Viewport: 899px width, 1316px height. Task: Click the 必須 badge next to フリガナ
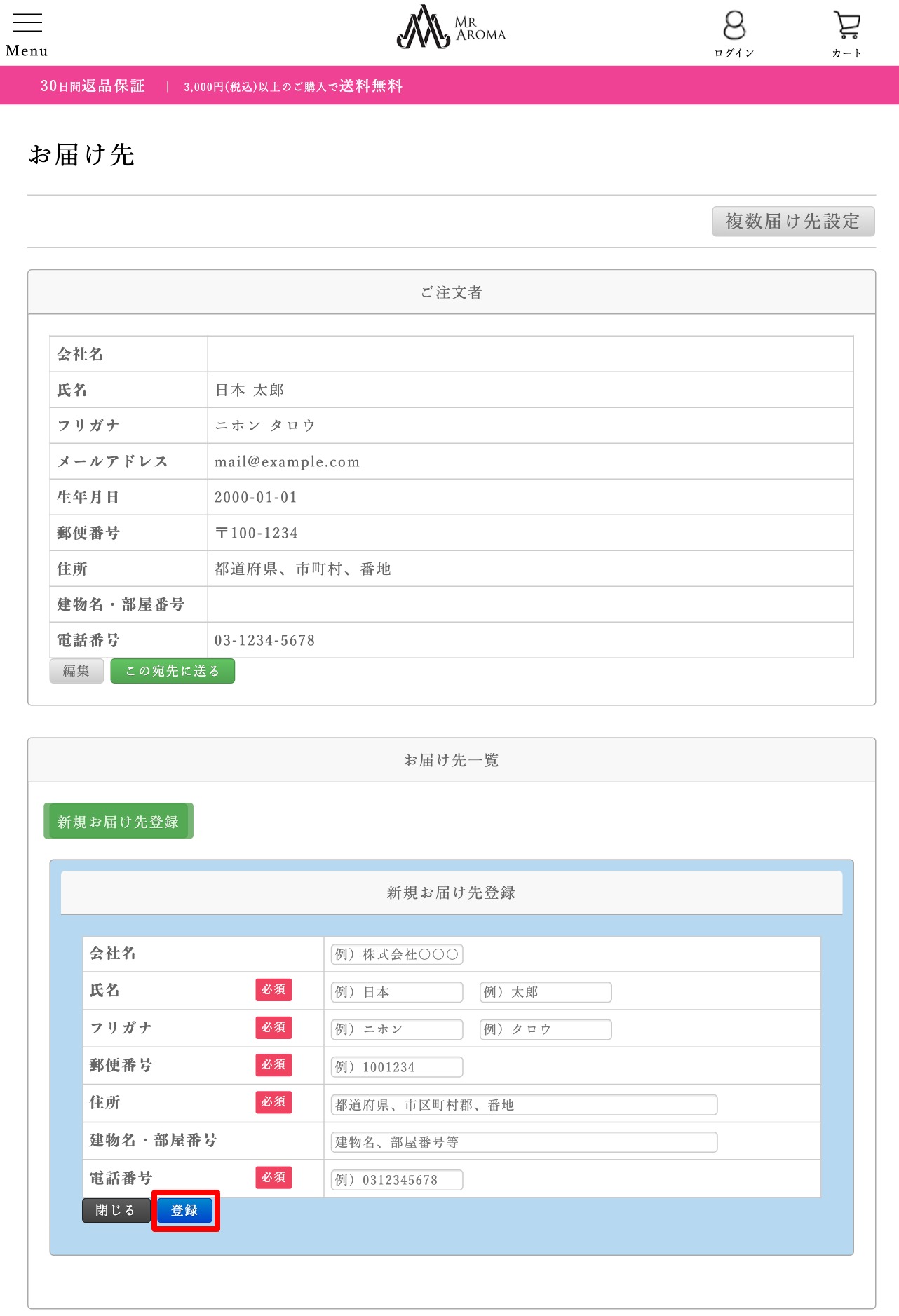(273, 1028)
